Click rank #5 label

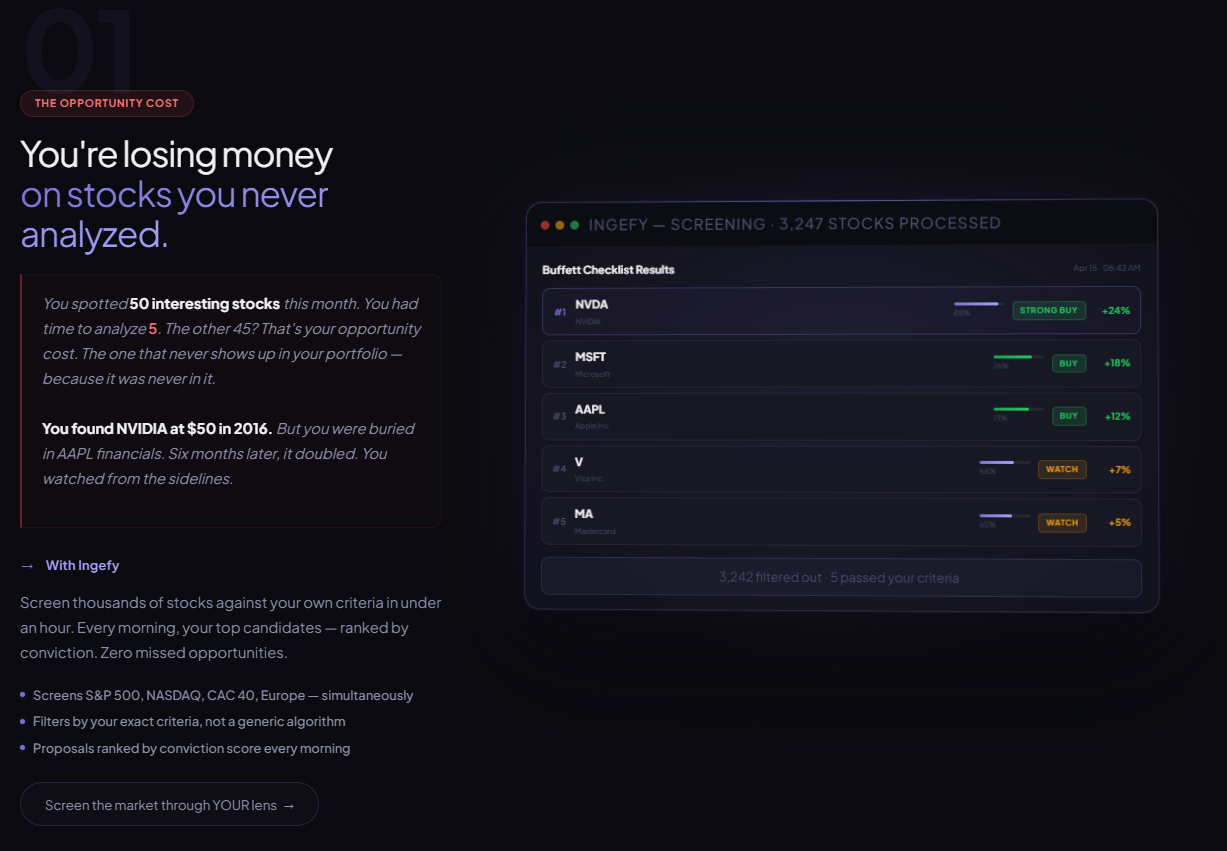(560, 522)
